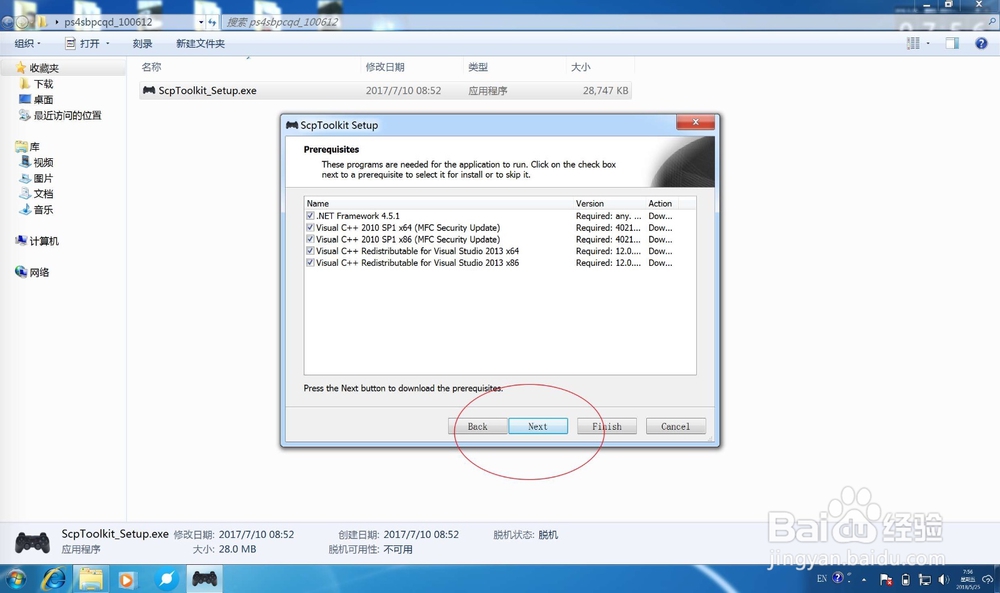
Task: Click the Action Center flag tray icon
Action: (886, 580)
